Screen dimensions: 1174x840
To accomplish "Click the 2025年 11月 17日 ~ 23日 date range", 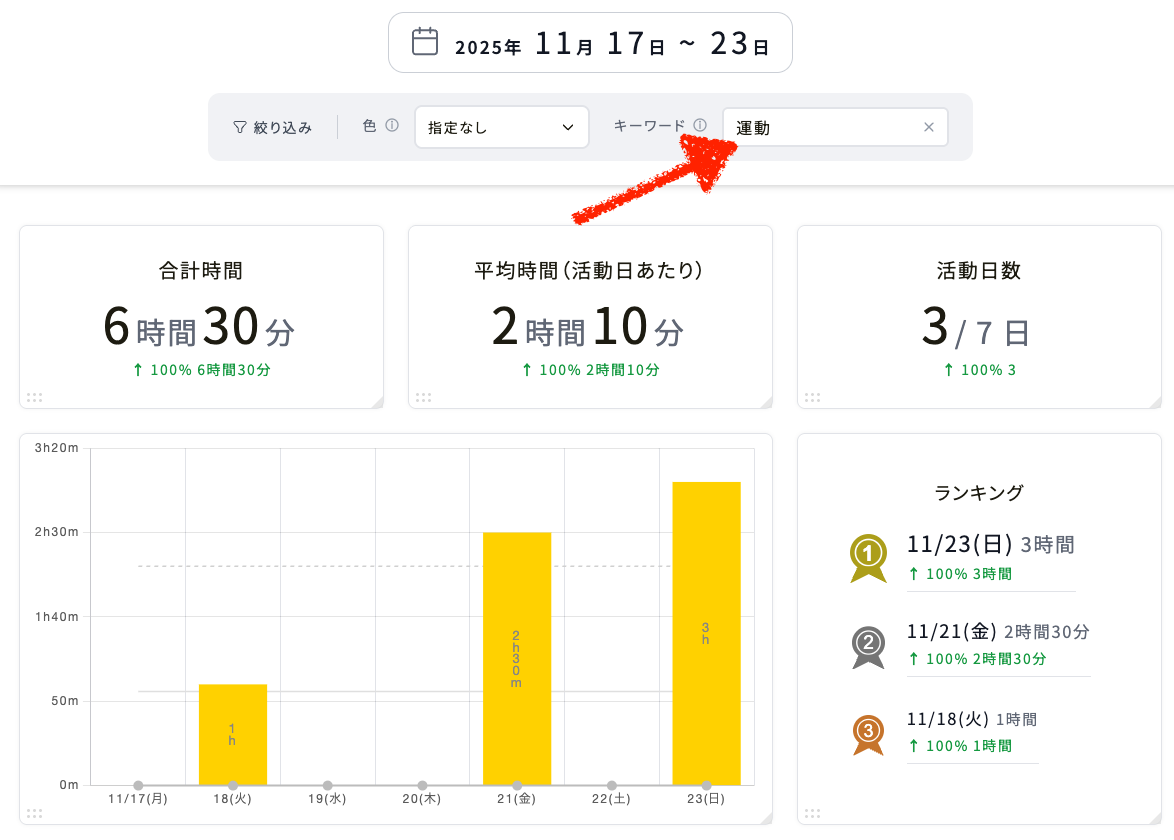I will click(x=612, y=44).
